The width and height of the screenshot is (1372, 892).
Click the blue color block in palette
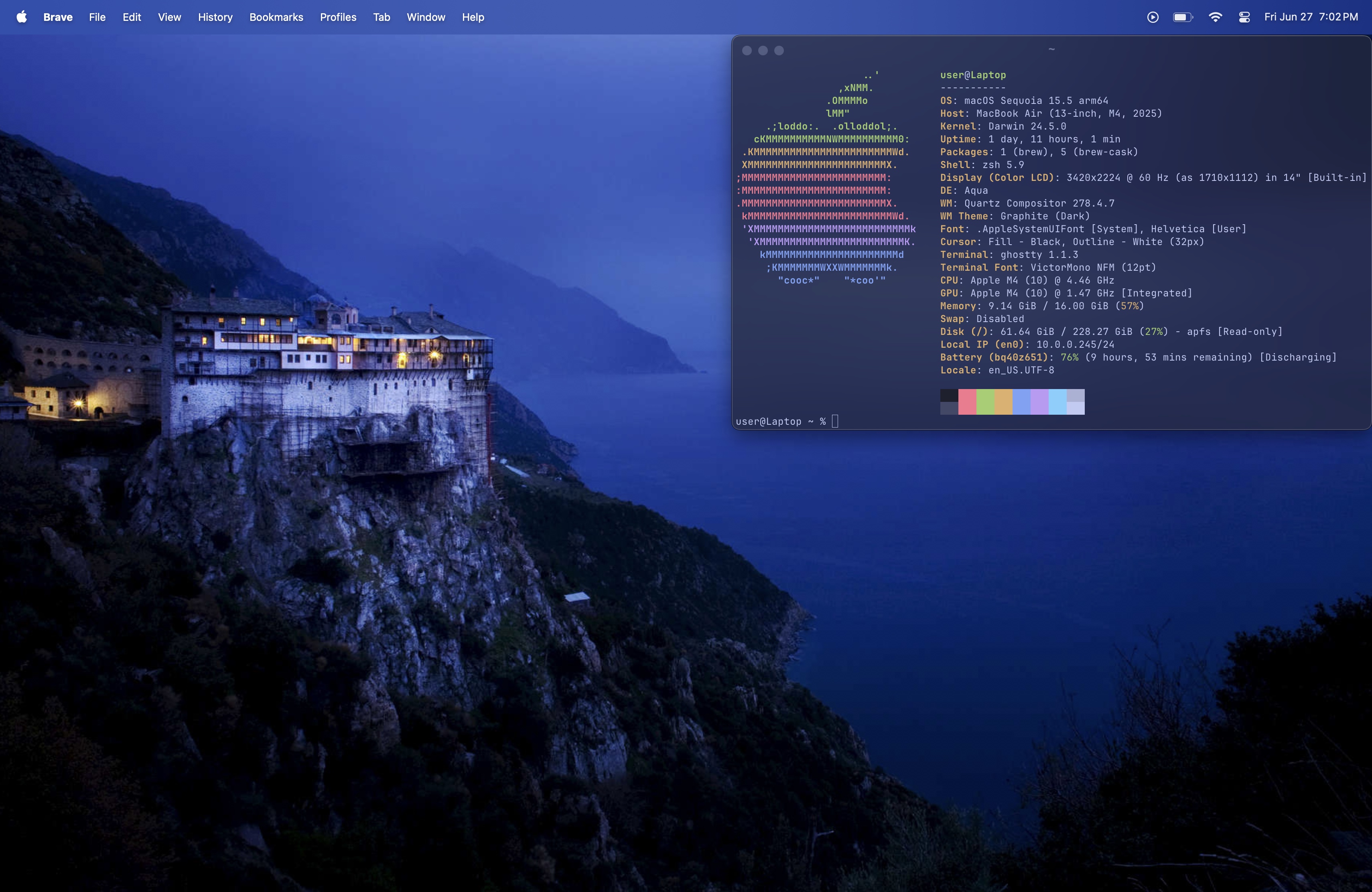(x=1021, y=401)
